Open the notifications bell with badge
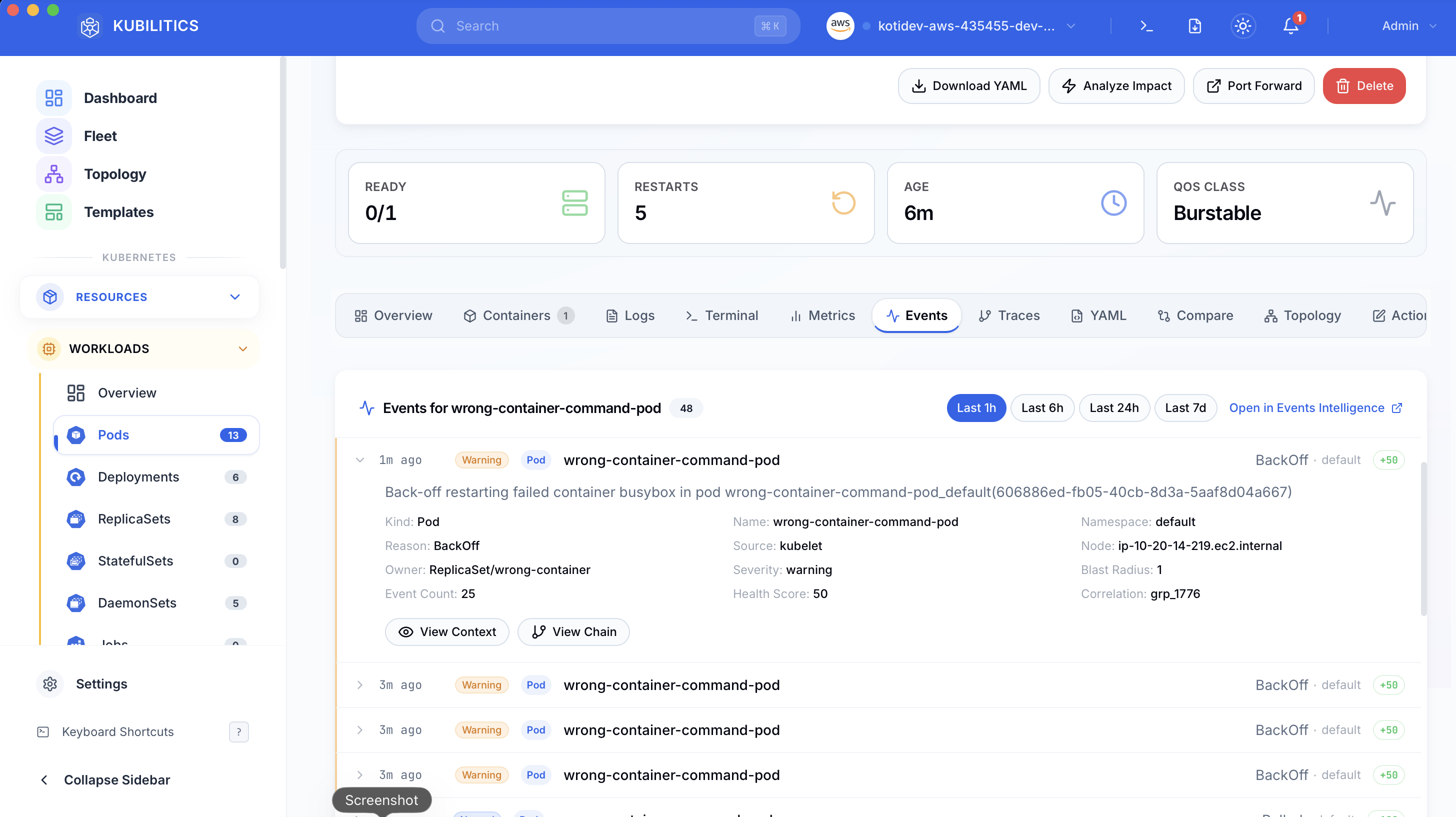The image size is (1456, 817). (1290, 25)
